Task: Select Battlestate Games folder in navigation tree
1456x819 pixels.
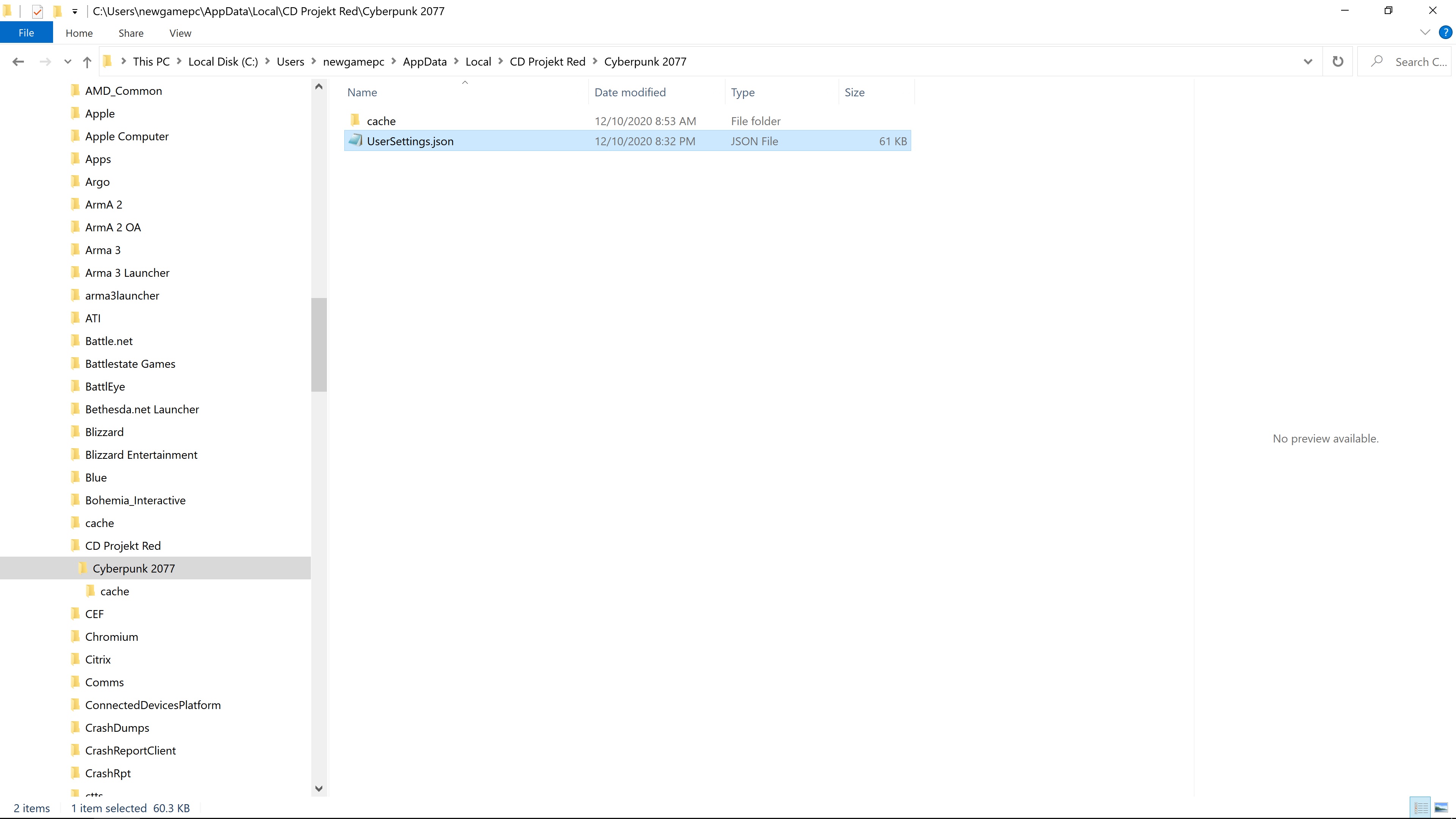Action: [130, 364]
